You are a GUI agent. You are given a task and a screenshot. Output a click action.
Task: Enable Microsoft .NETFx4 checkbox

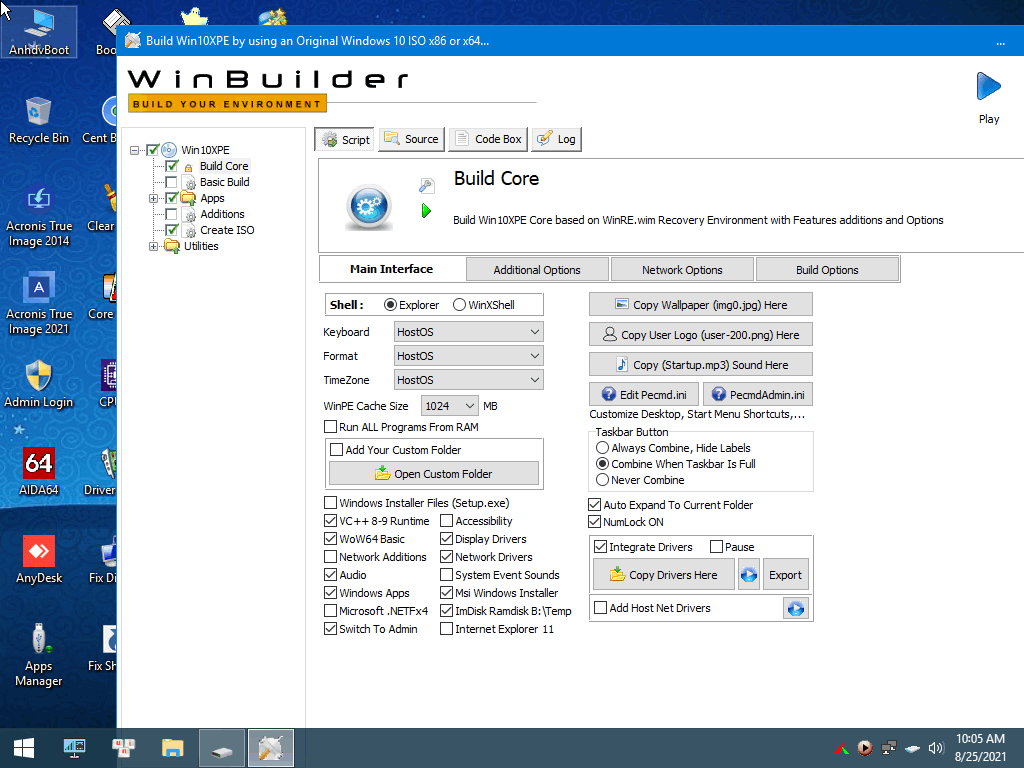[x=330, y=611]
